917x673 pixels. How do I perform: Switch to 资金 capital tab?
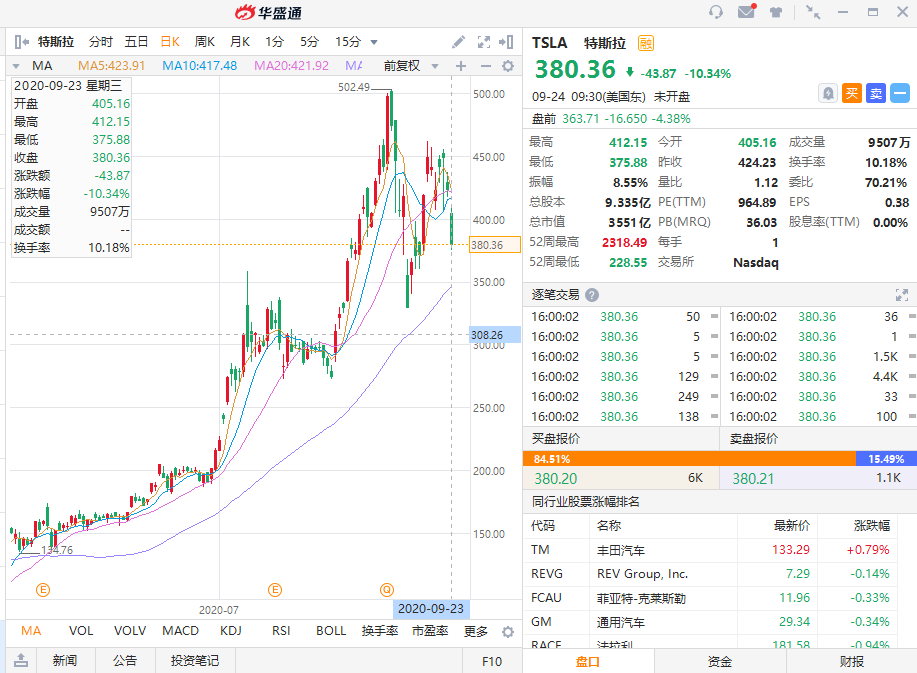pos(719,661)
